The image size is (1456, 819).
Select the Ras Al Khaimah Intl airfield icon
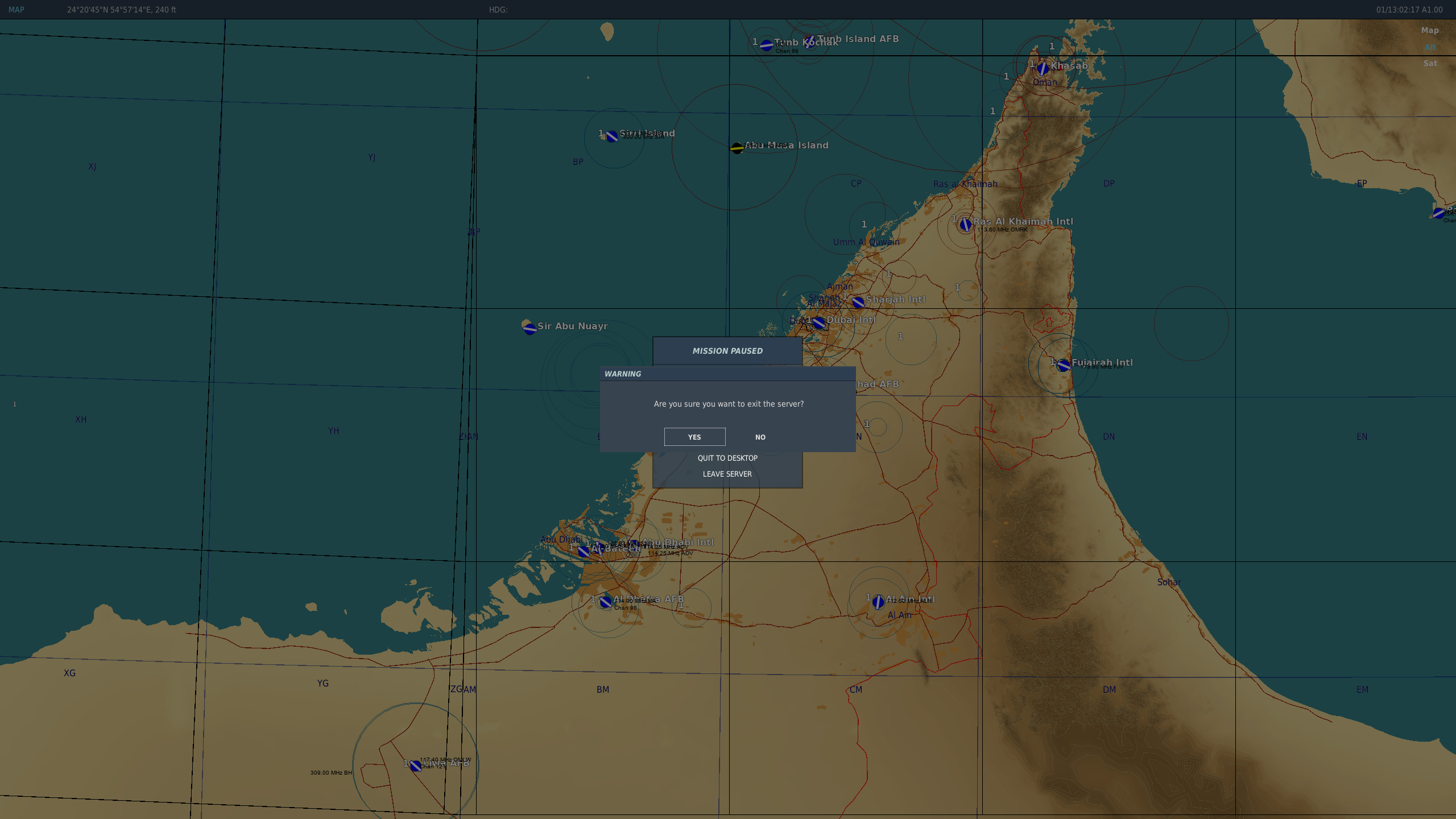(x=965, y=225)
